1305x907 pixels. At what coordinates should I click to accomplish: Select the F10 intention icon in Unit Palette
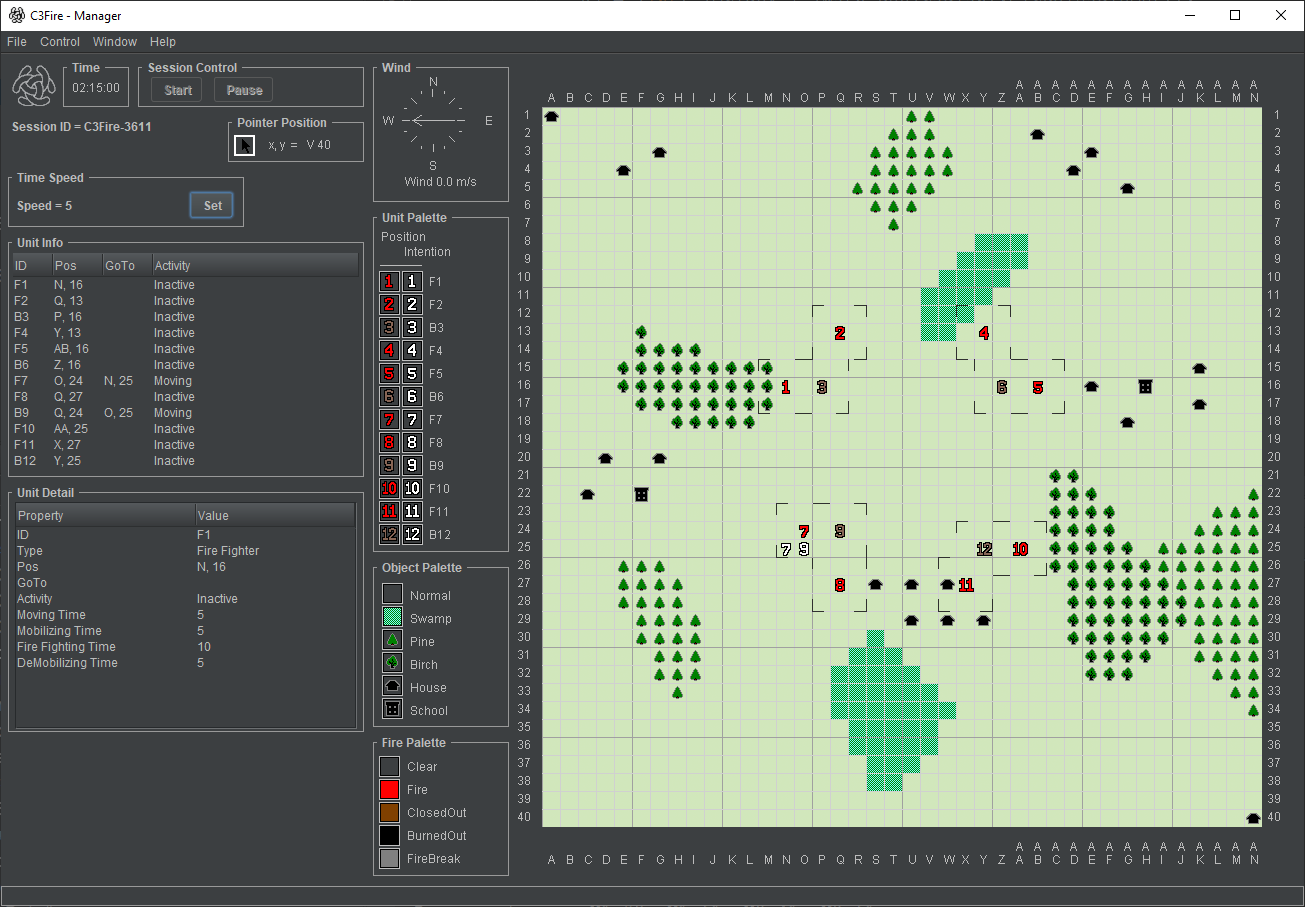pos(412,489)
